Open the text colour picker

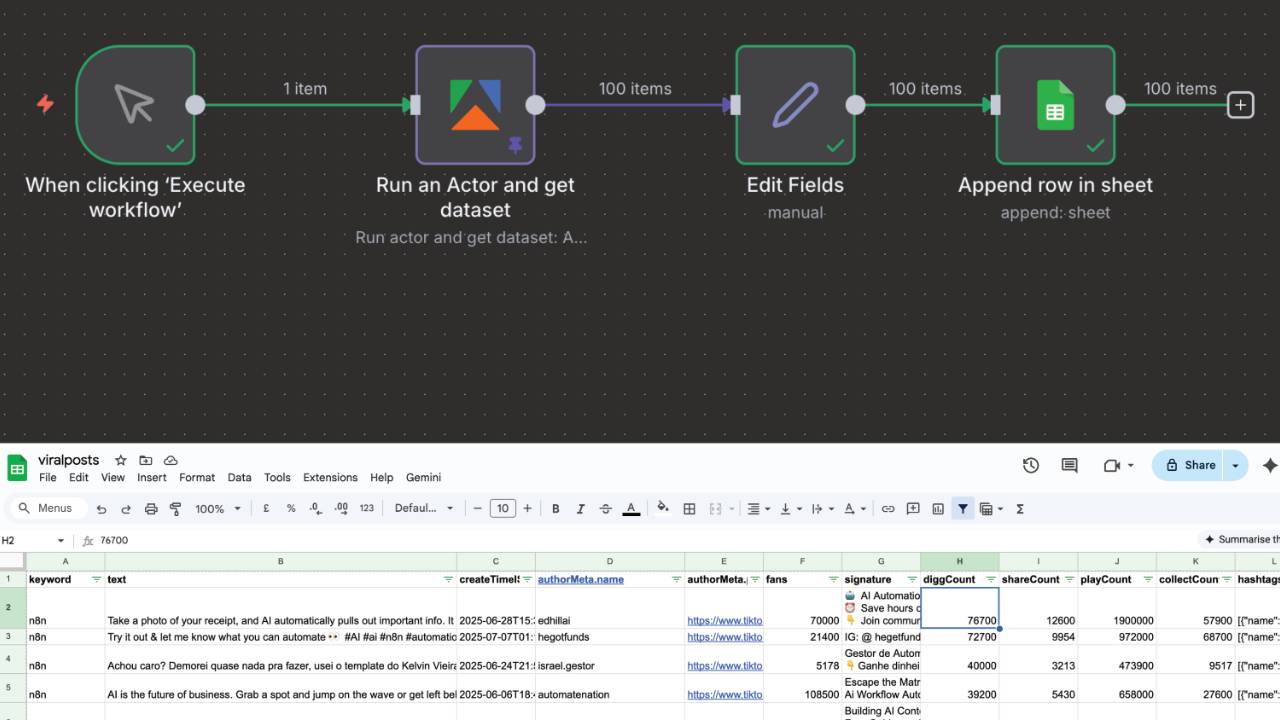click(x=631, y=509)
